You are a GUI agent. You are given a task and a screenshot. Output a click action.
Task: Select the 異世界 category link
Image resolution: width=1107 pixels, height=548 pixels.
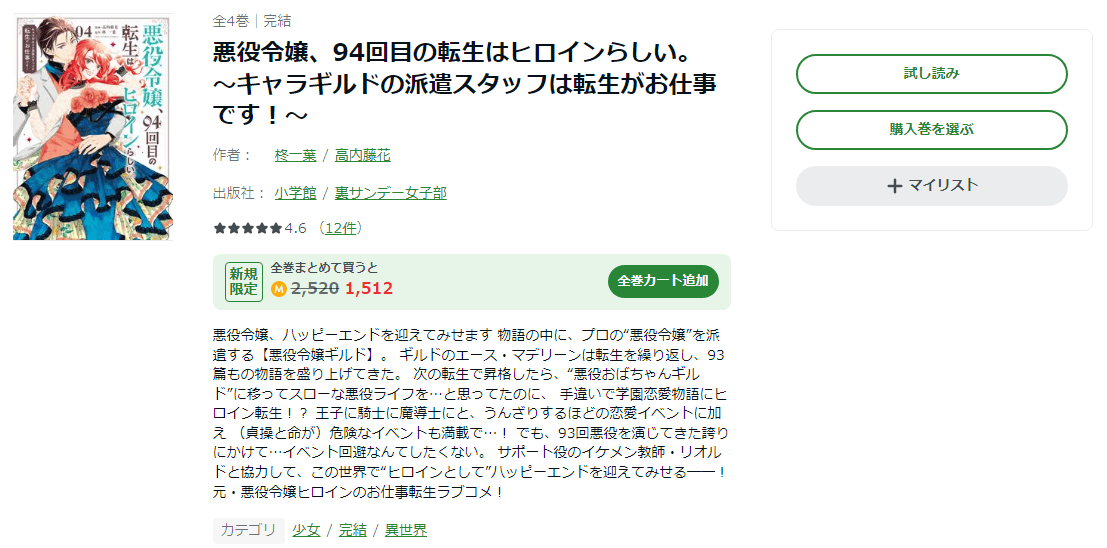click(405, 530)
